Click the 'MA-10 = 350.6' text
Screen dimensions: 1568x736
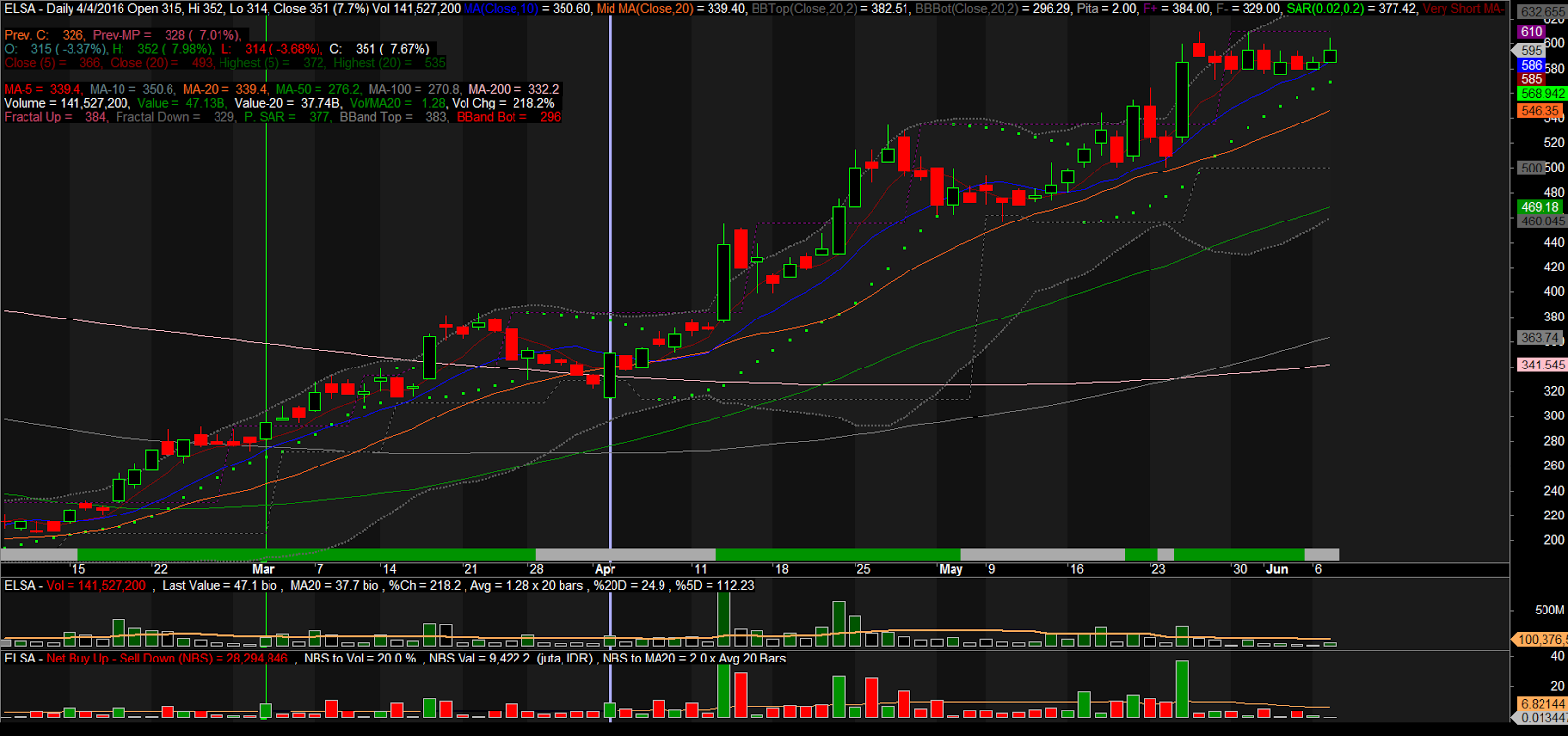(132, 89)
